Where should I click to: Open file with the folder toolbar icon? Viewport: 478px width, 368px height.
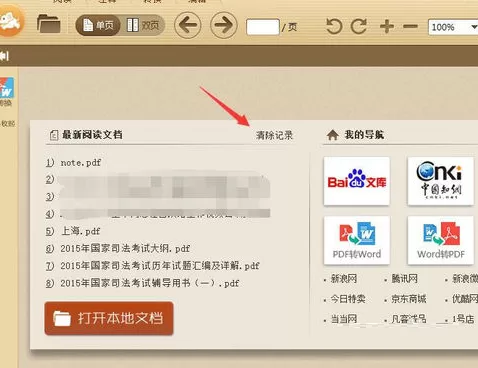tap(49, 24)
